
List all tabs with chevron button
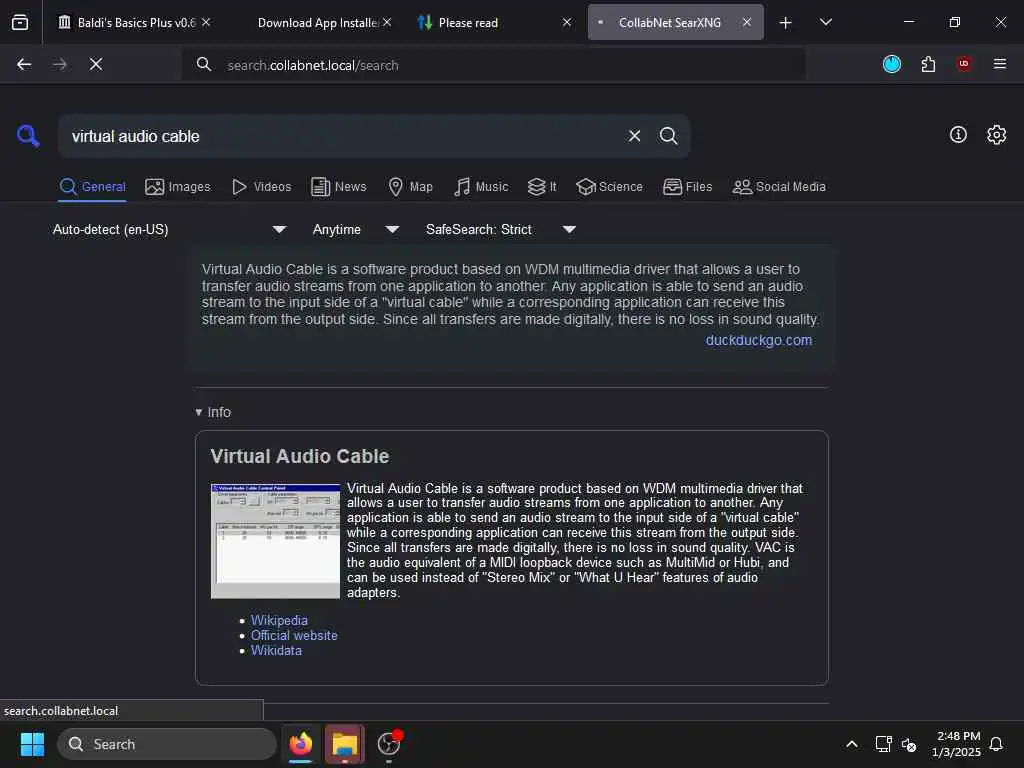[826, 22]
